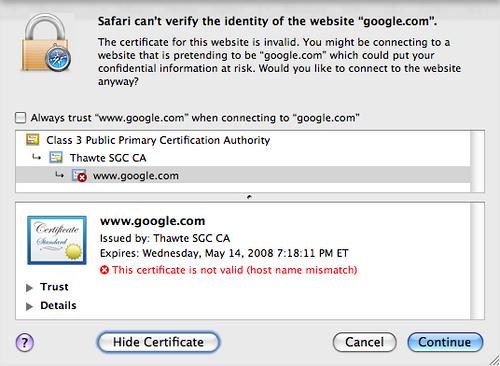This screenshot has height=366, width=500.
Task: Select Thawte SGC CA in certificate chain
Action: pyautogui.click(x=243, y=158)
